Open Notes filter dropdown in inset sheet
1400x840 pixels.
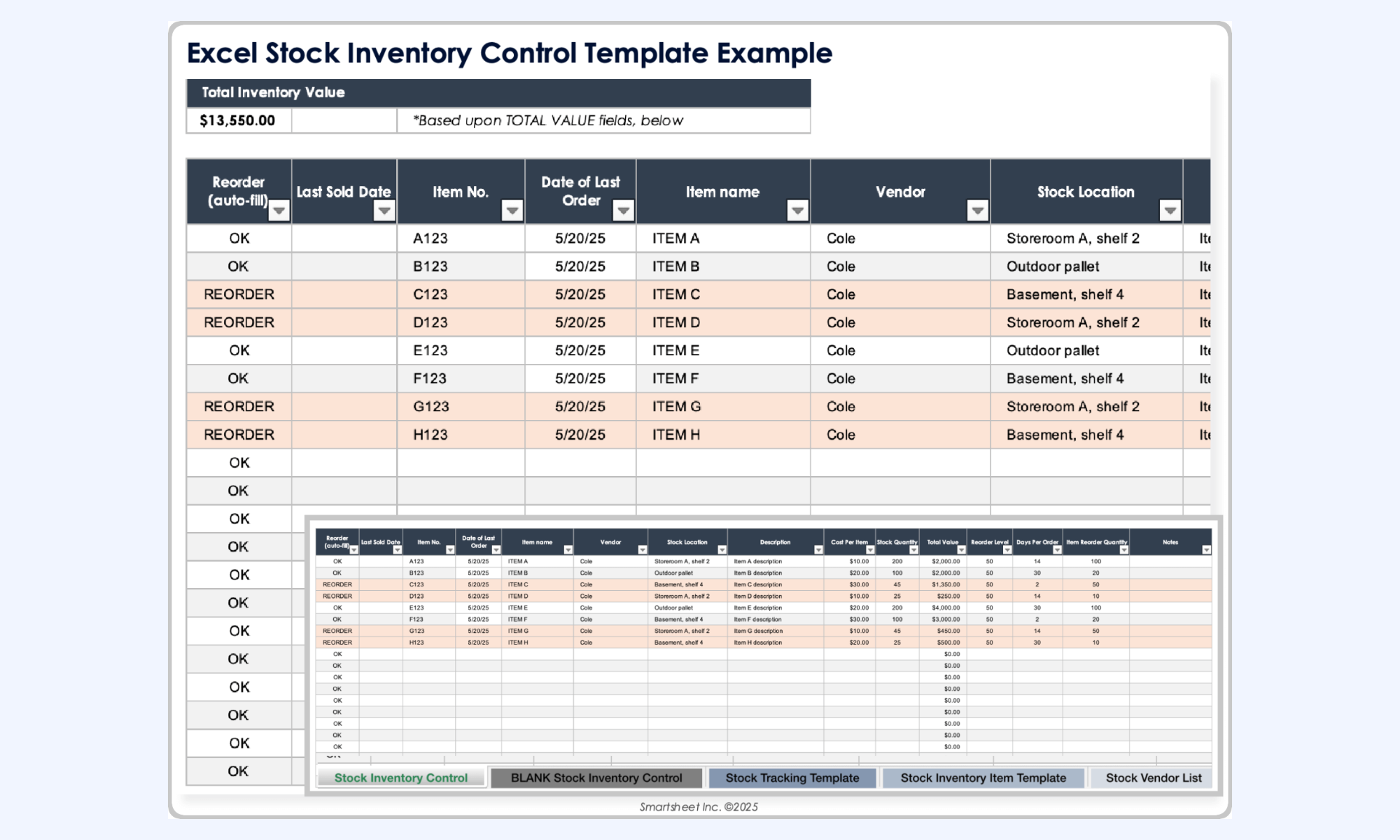tap(1206, 550)
